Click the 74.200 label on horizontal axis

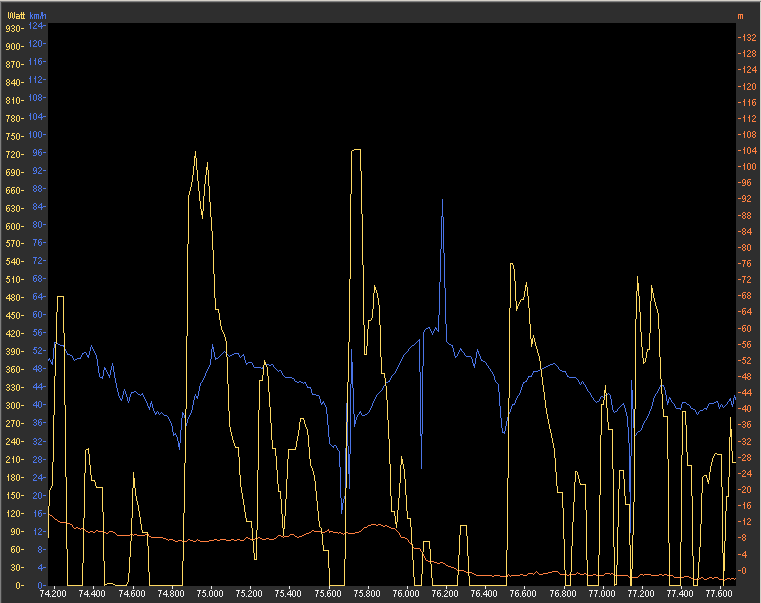click(52, 594)
